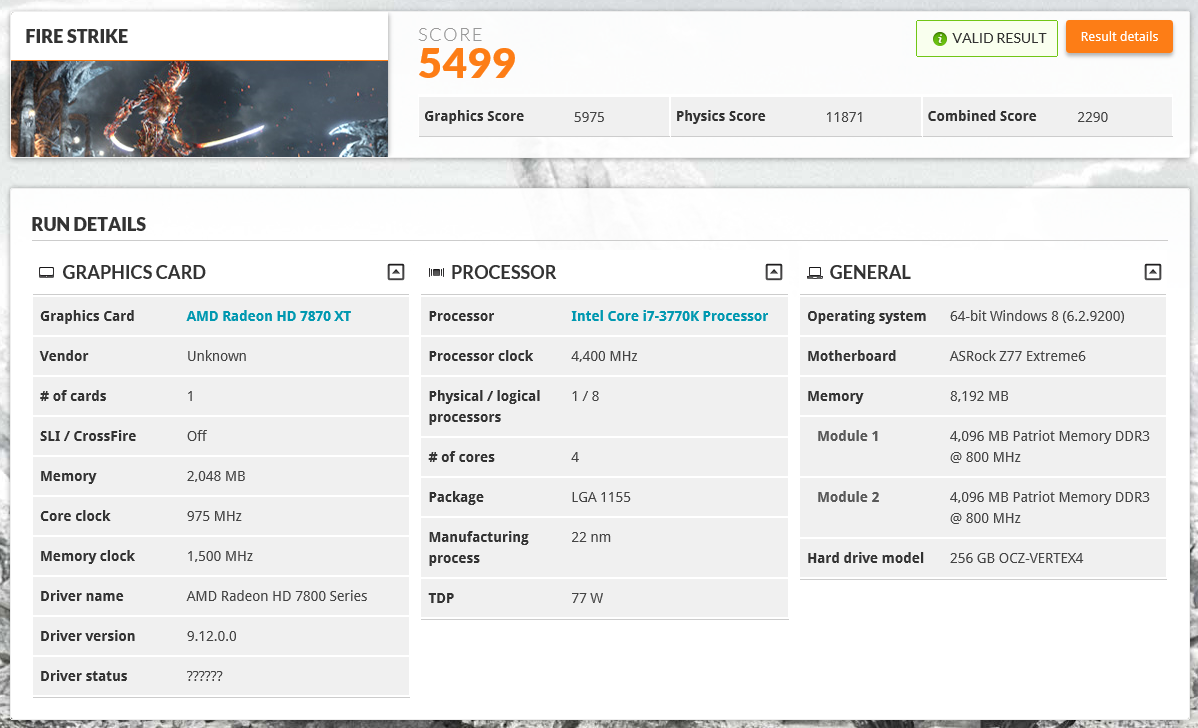This screenshot has height=728, width=1198.
Task: Select the driver name AMD Radeon HD 7800 Series
Action: click(277, 596)
